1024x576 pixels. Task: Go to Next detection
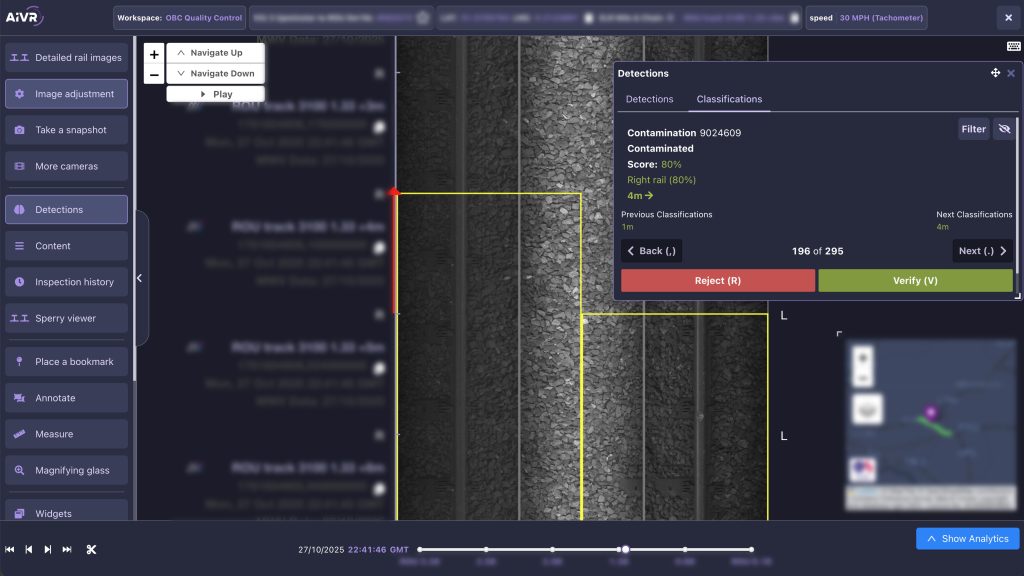[982, 251]
